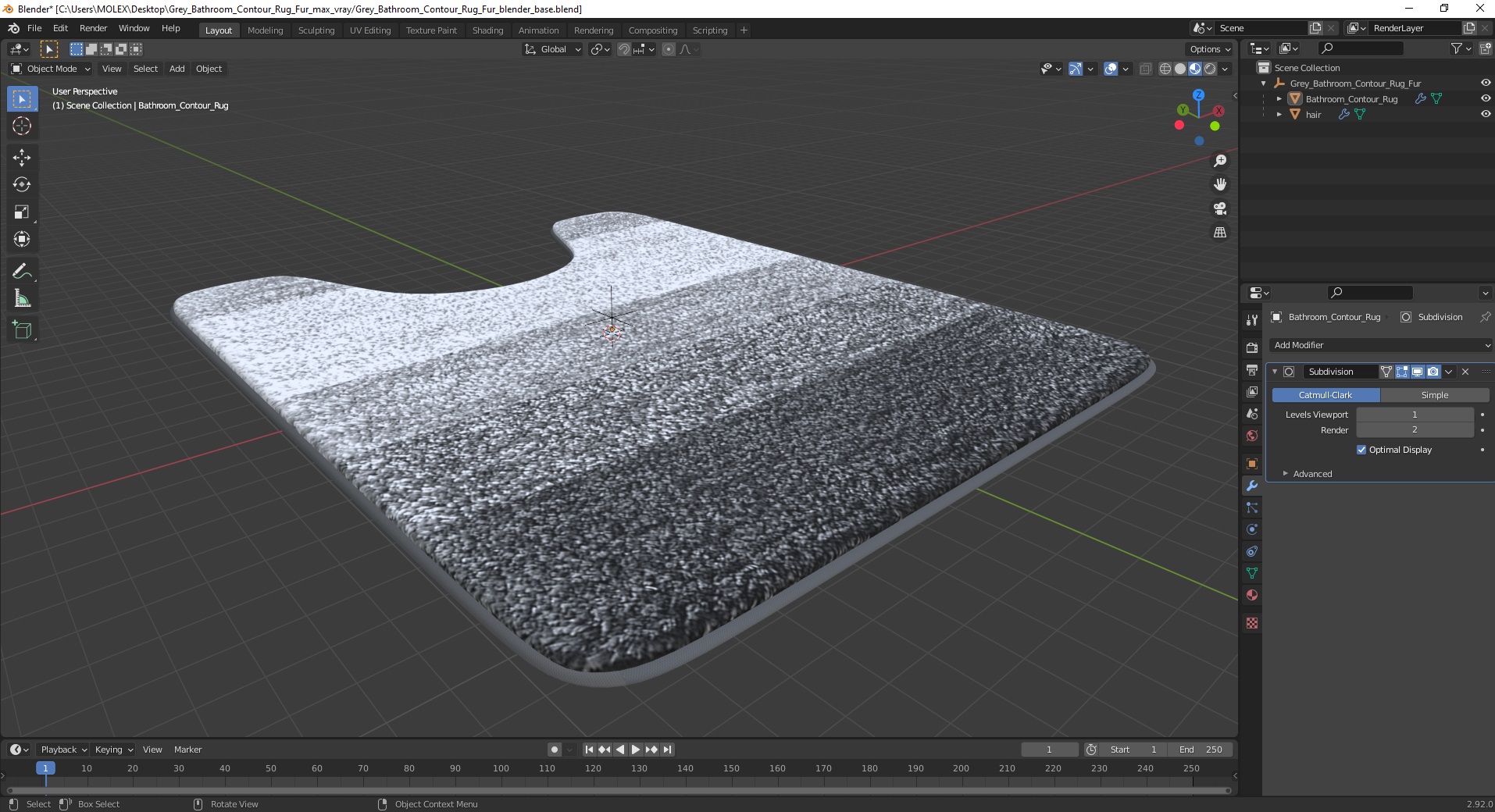1495x812 pixels.
Task: Open the Physics properties tab
Action: point(1252,529)
